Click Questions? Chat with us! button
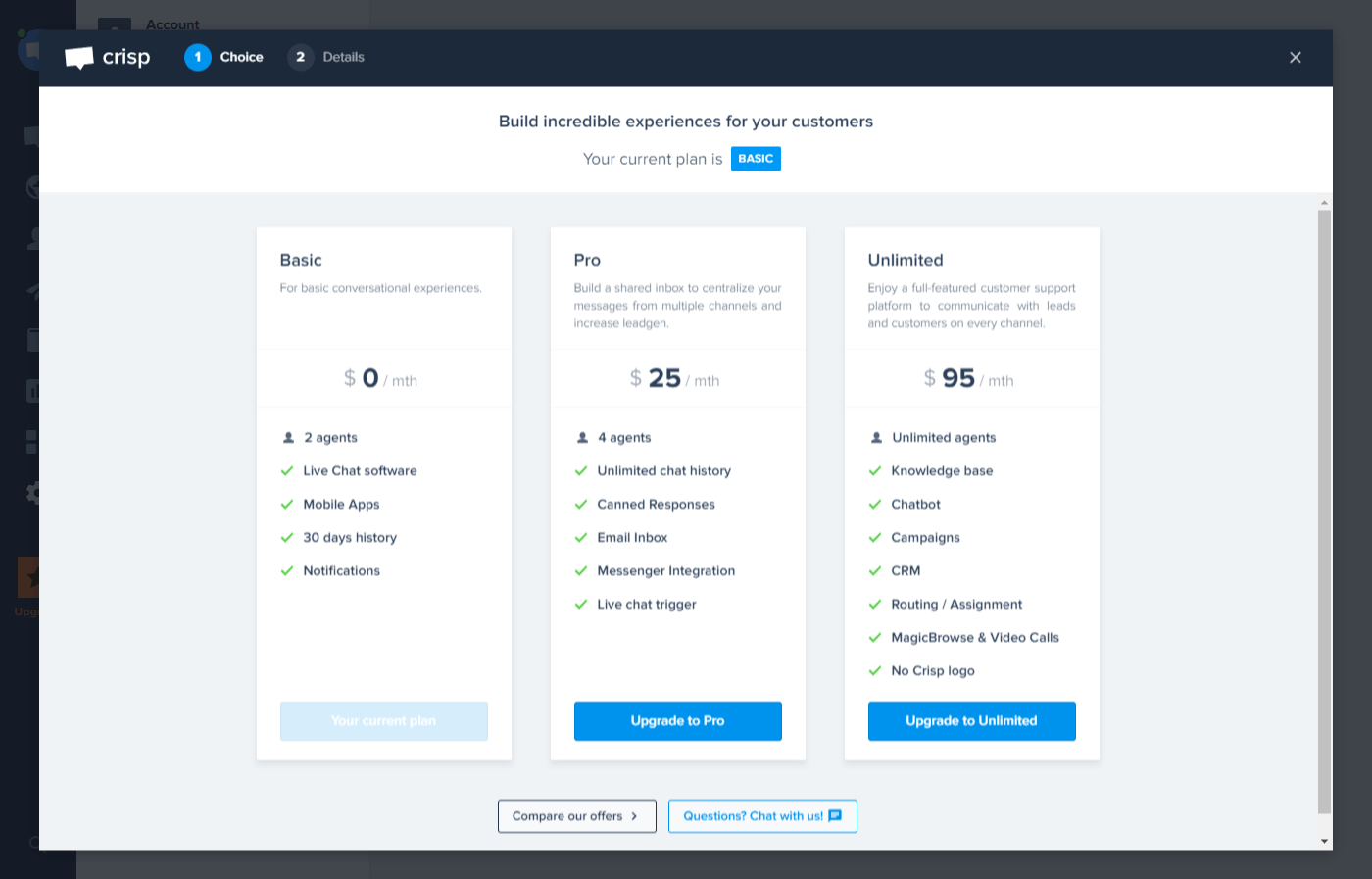This screenshot has width=1372, height=879. (x=762, y=816)
